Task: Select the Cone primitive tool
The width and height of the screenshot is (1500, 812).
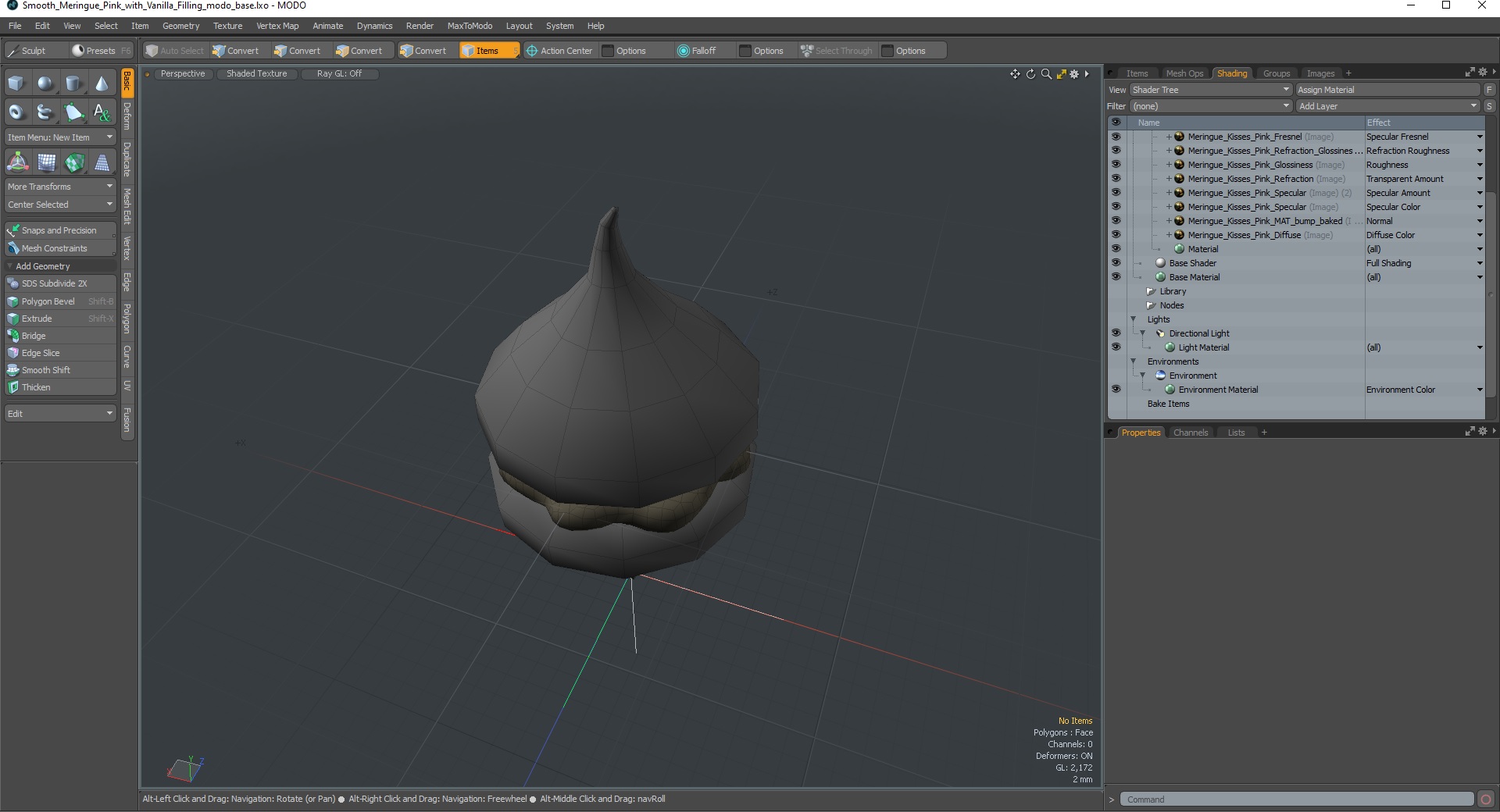Action: coord(102,84)
